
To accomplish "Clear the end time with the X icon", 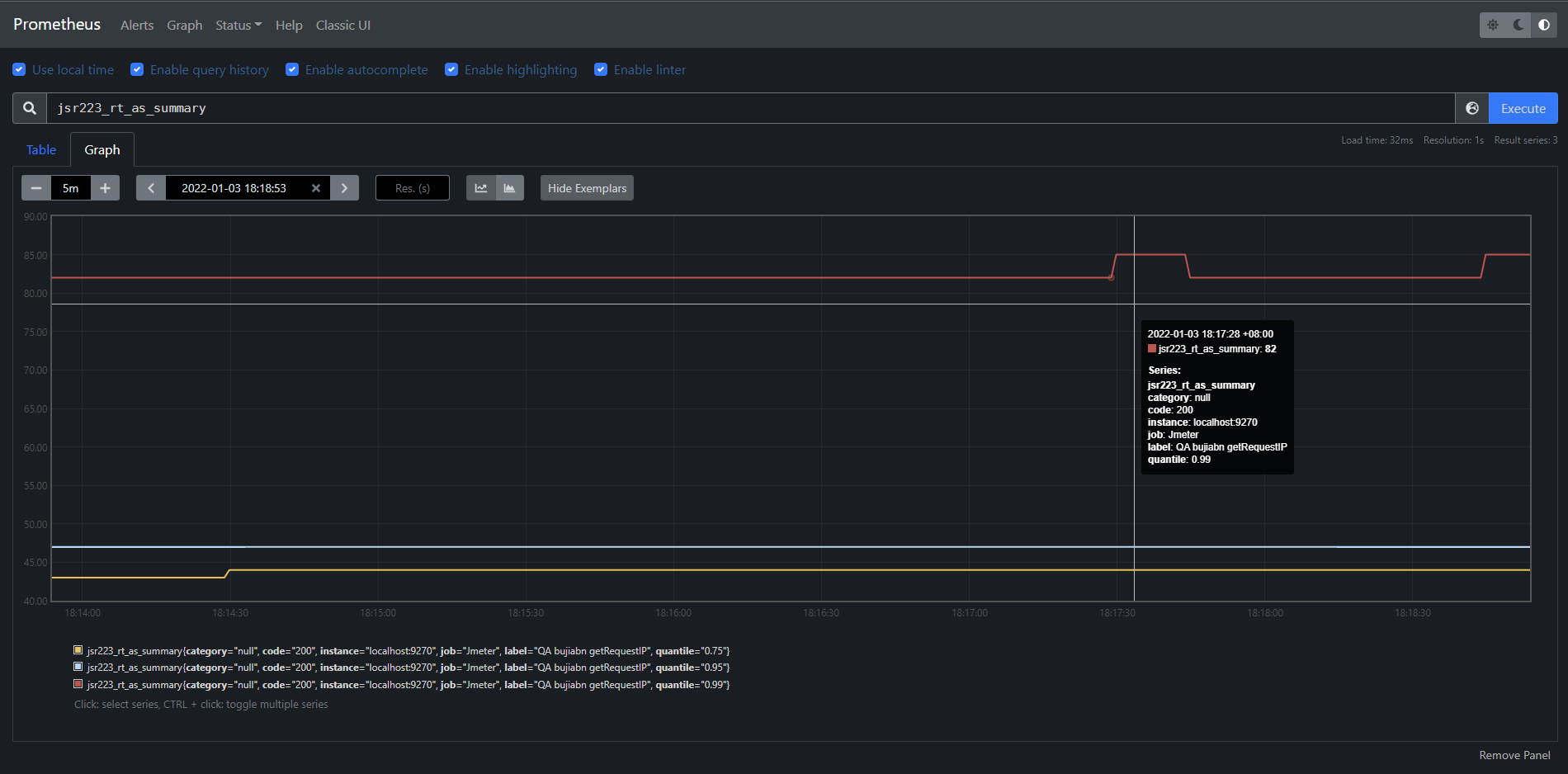I will pyautogui.click(x=316, y=187).
